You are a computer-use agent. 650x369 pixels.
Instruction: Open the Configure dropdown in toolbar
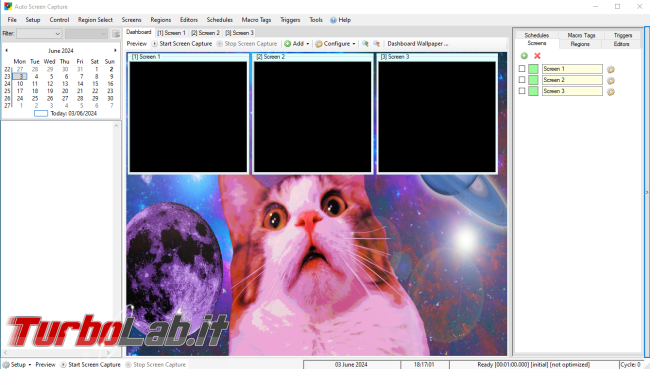pyautogui.click(x=335, y=44)
